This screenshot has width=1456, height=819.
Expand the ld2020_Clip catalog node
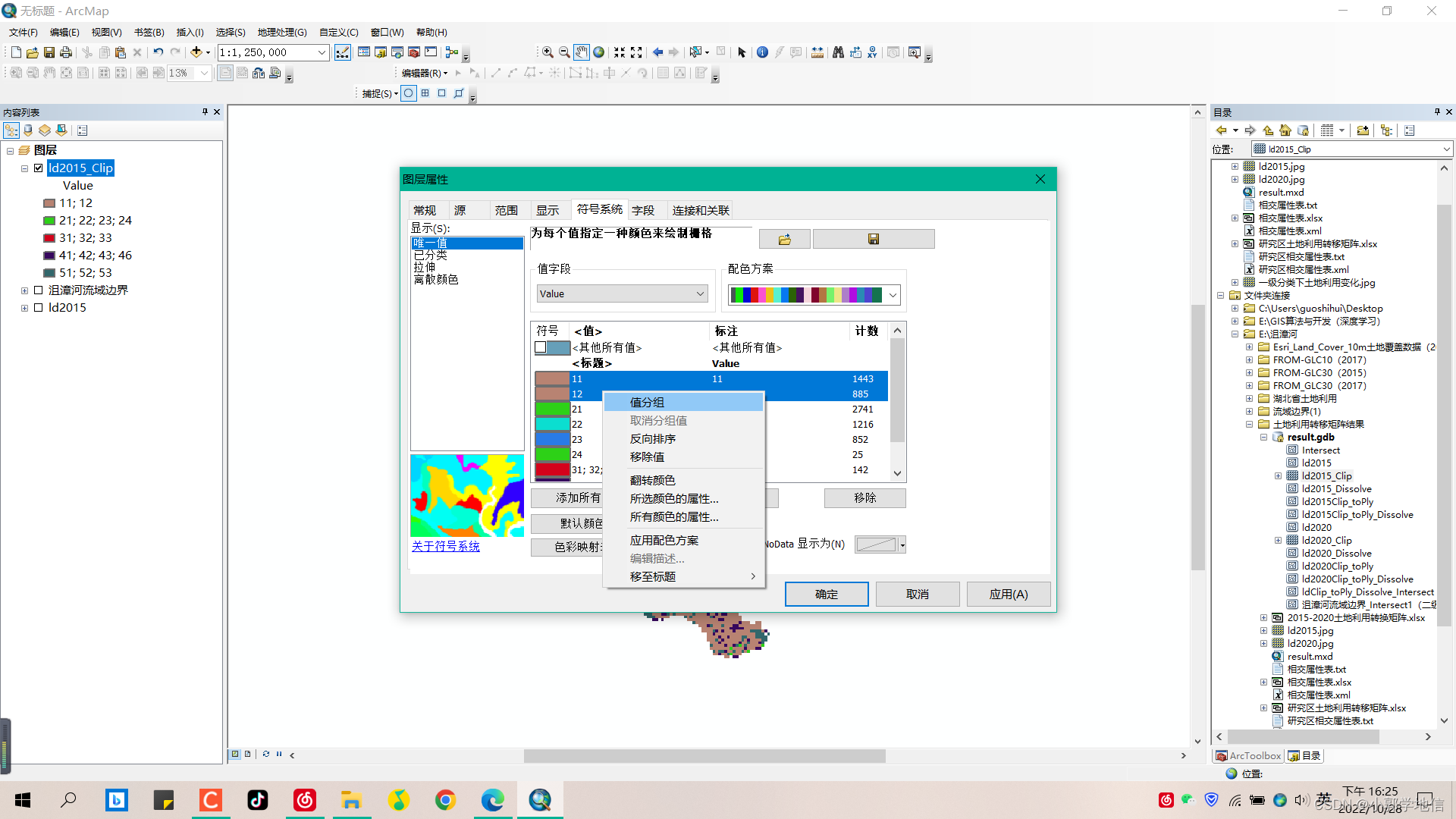(1278, 541)
